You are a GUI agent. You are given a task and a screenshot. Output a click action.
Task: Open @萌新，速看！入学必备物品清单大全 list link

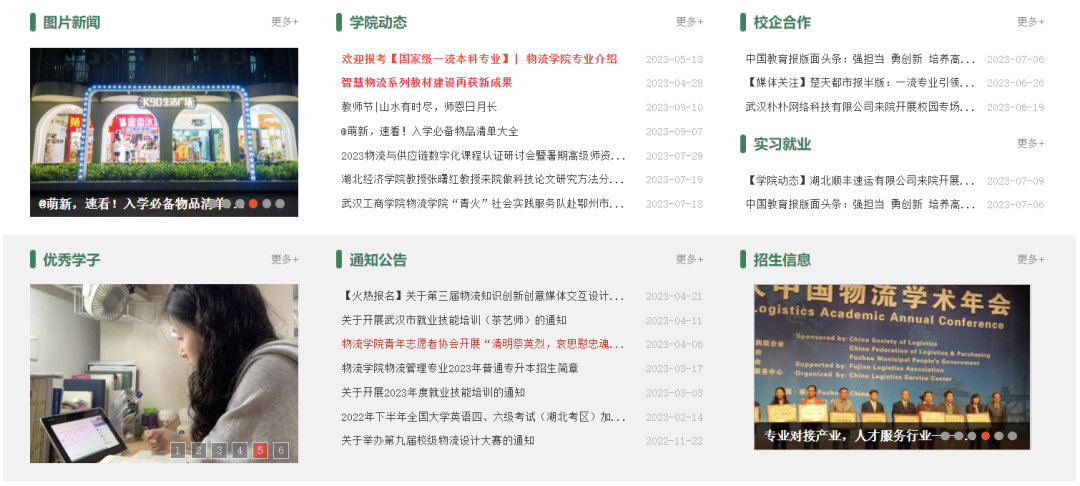click(x=430, y=131)
